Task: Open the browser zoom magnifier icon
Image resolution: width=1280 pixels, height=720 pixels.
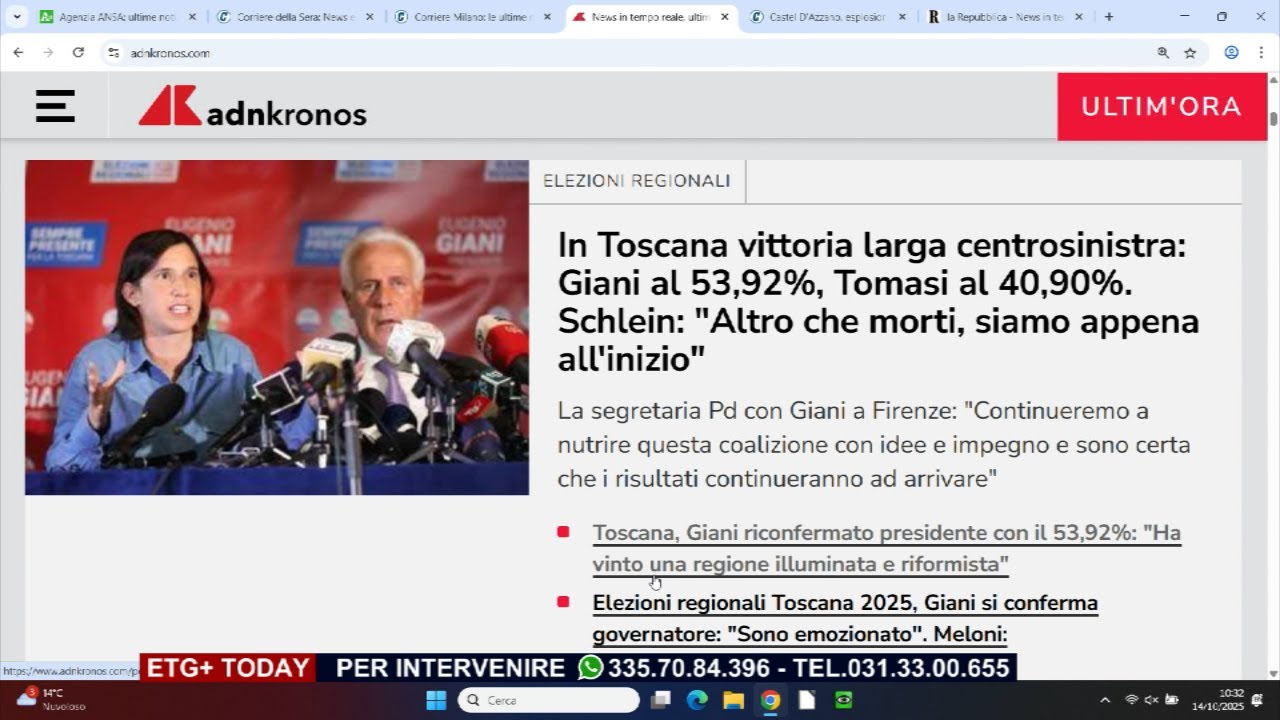Action: (1163, 53)
